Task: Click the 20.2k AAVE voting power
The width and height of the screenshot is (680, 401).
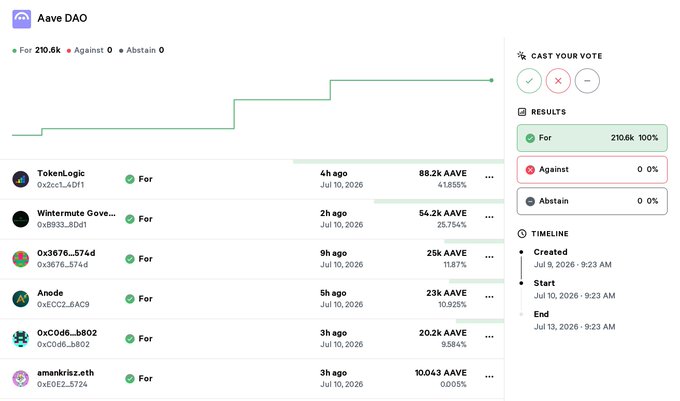Action: [443, 333]
